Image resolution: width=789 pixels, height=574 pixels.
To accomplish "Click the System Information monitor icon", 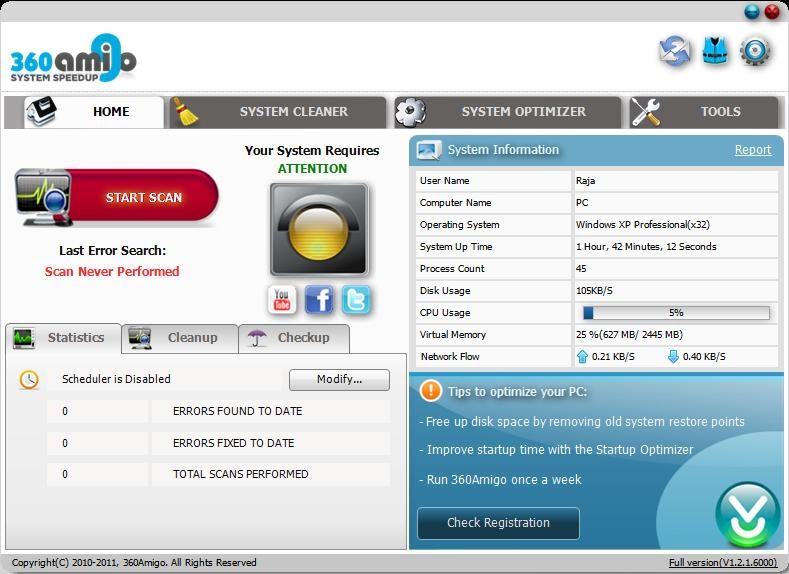I will [x=429, y=150].
